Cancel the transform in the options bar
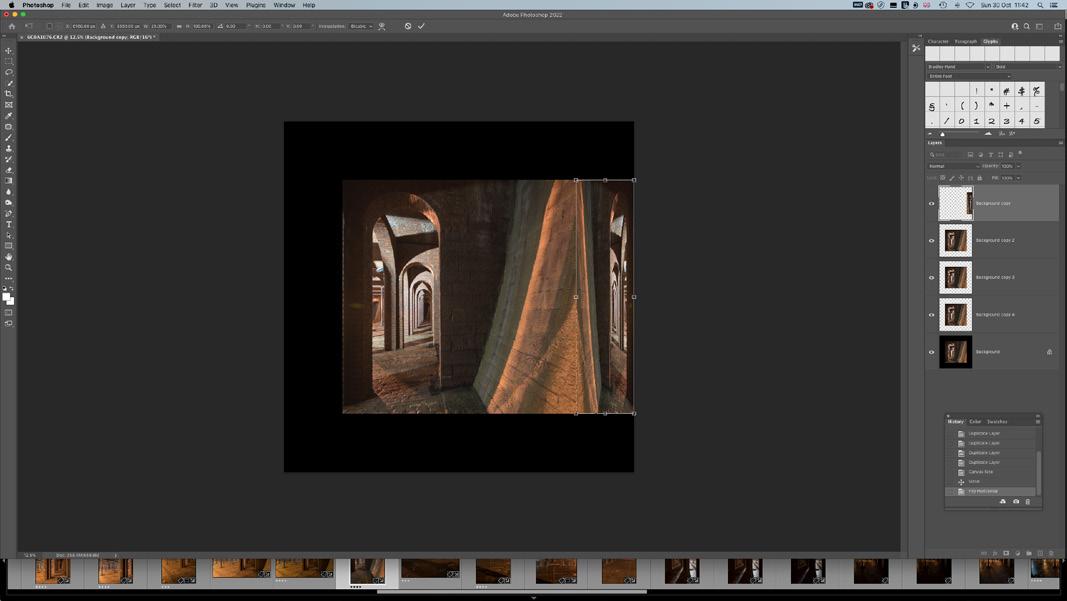 [408, 26]
